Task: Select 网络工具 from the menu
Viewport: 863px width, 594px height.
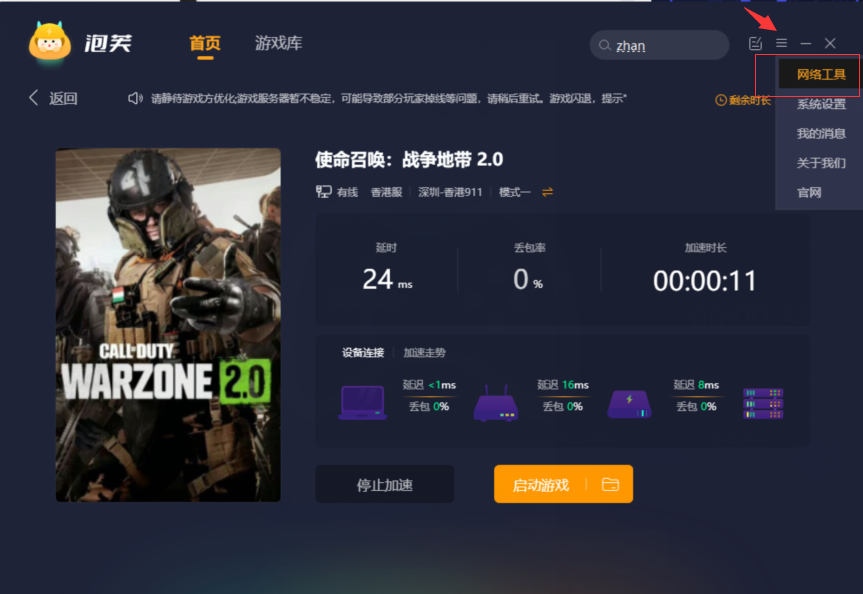Action: 821,74
